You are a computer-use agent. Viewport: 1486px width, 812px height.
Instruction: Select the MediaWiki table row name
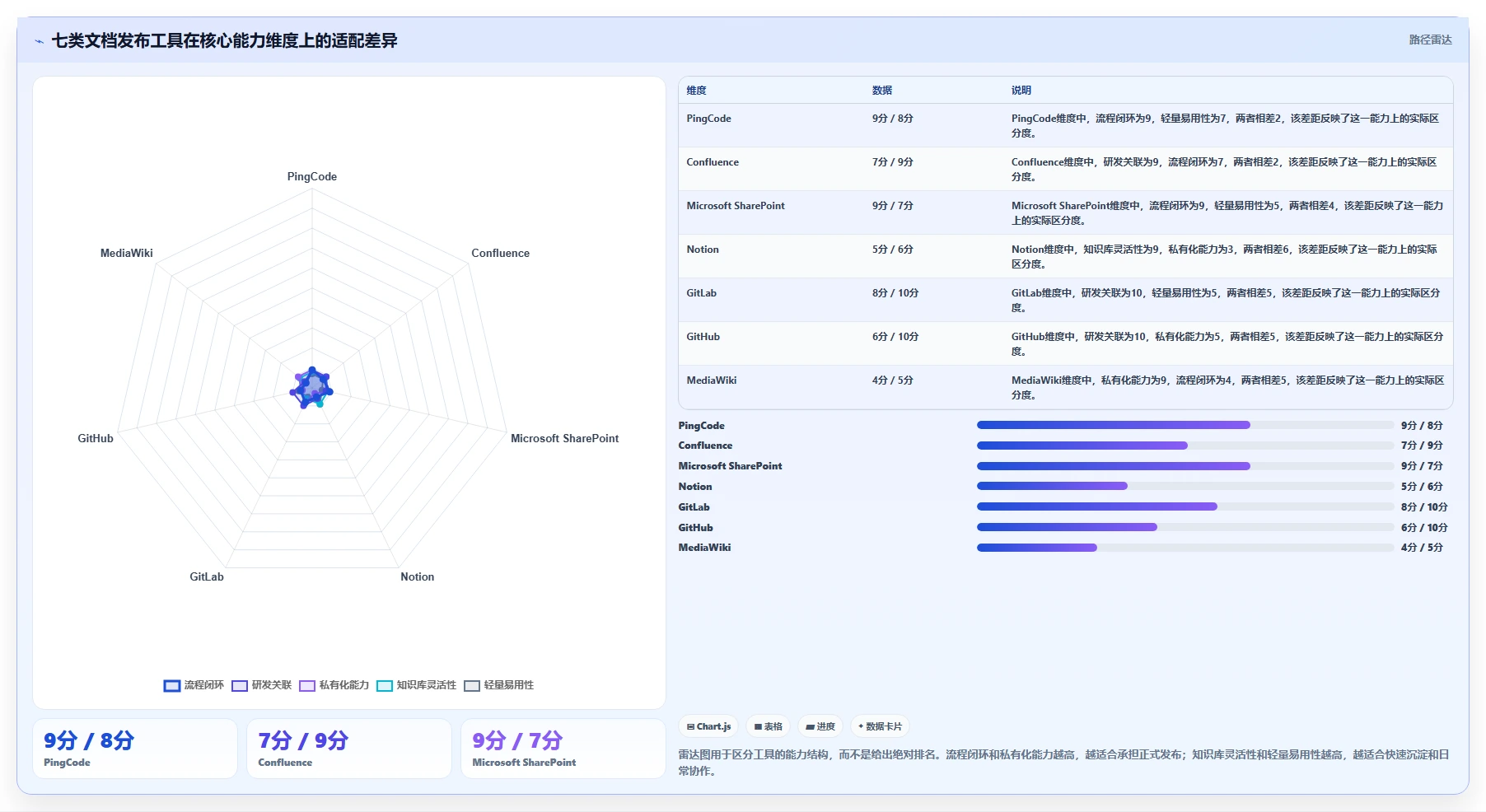coord(712,380)
